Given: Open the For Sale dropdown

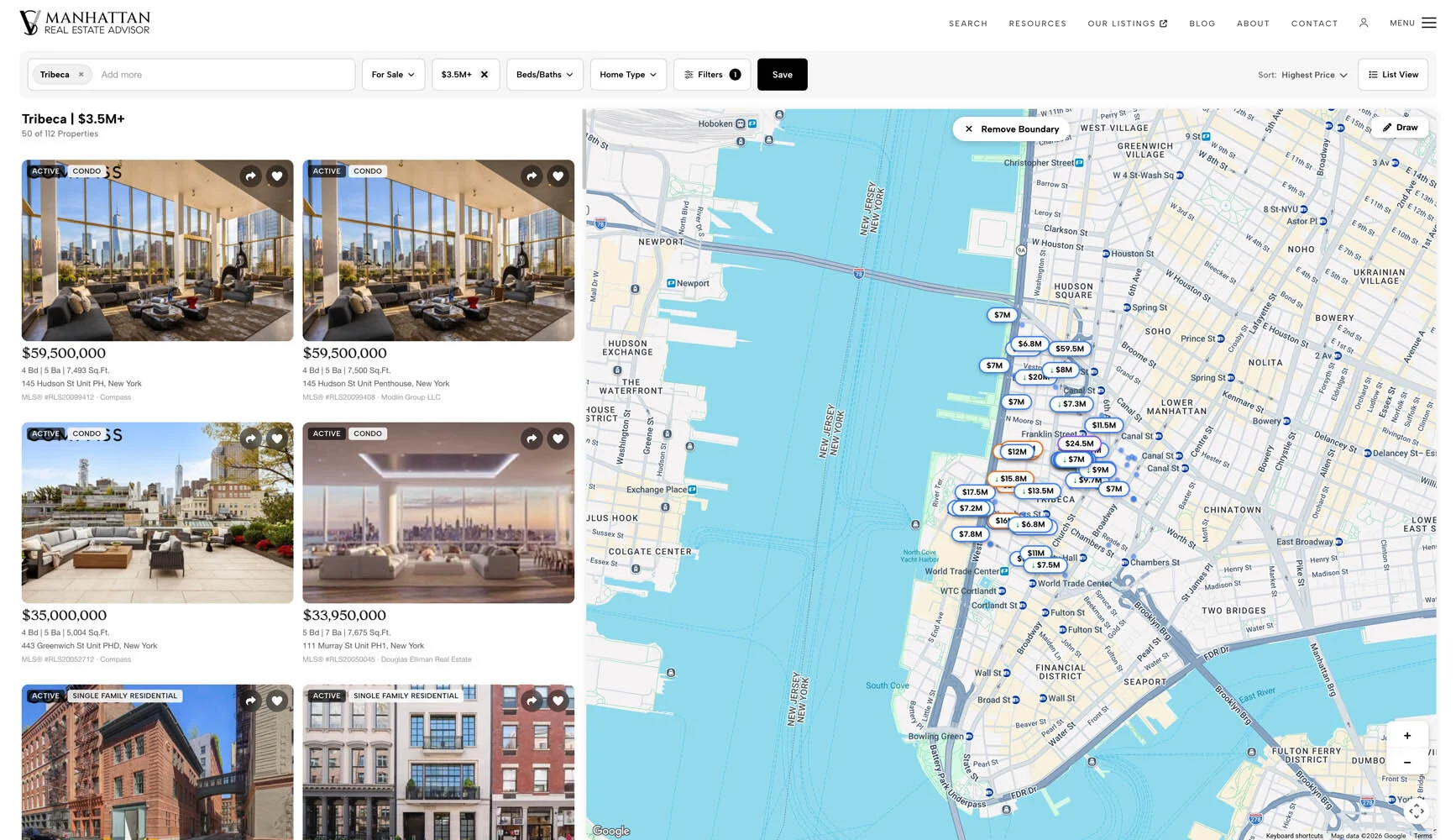Looking at the screenshot, I should (x=393, y=75).
